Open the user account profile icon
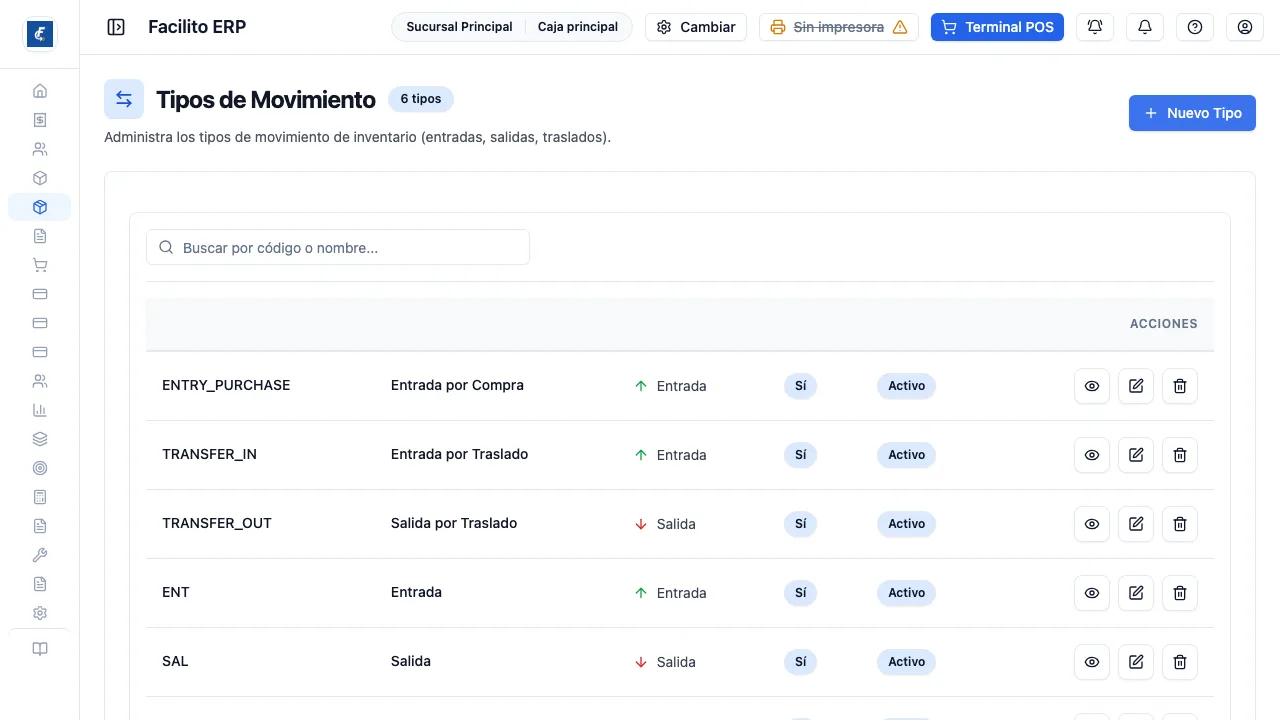This screenshot has height=720, width=1280. [1245, 27]
